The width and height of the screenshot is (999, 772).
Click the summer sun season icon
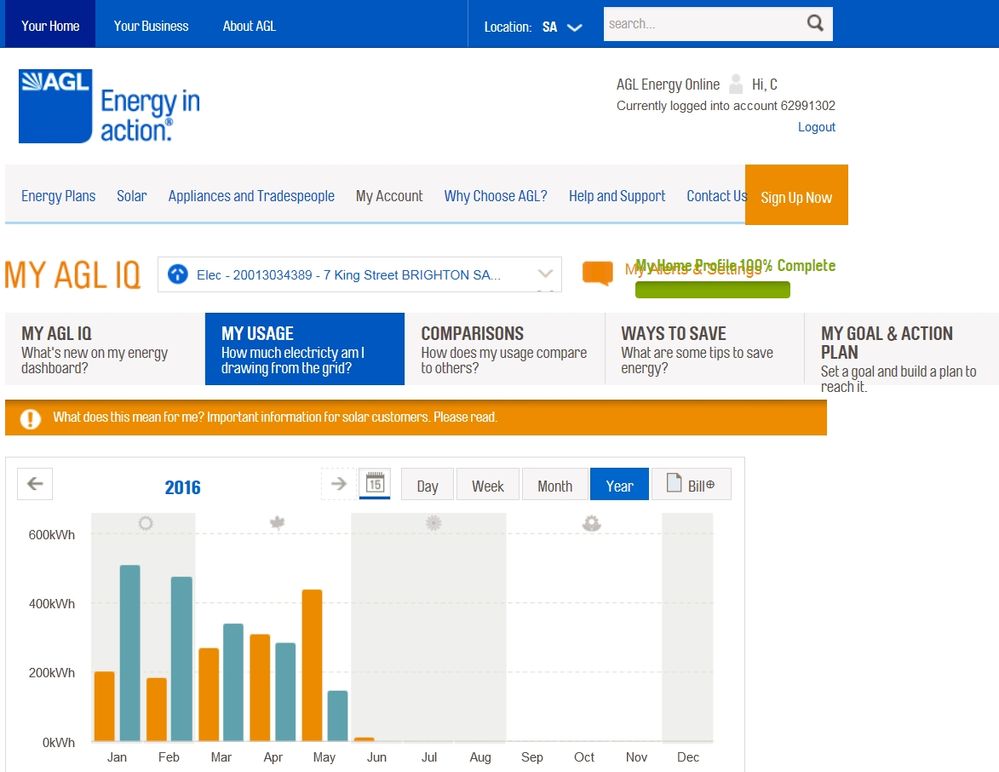146,523
